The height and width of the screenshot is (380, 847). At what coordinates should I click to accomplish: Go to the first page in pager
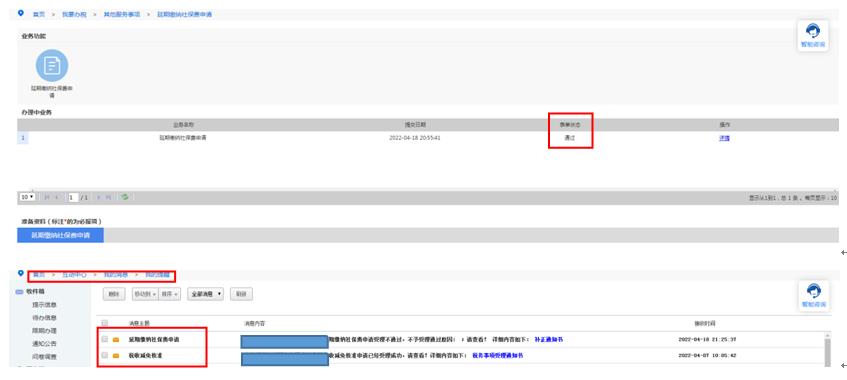46,197
